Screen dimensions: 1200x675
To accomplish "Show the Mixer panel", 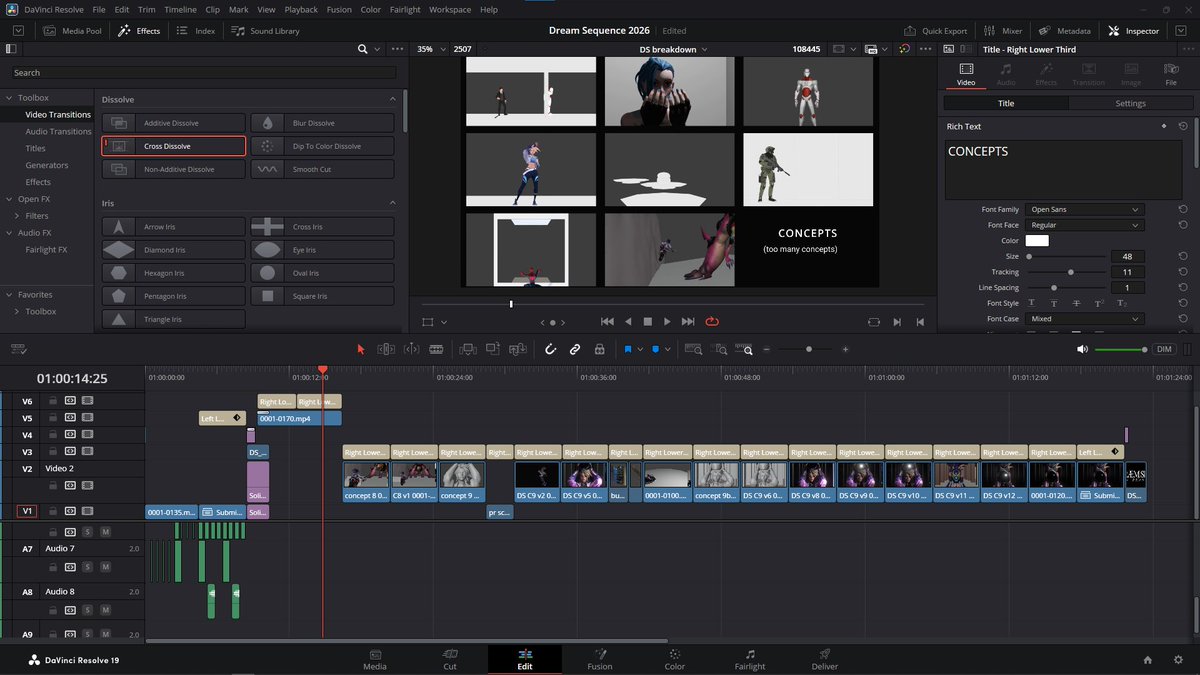I will (x=1002, y=31).
